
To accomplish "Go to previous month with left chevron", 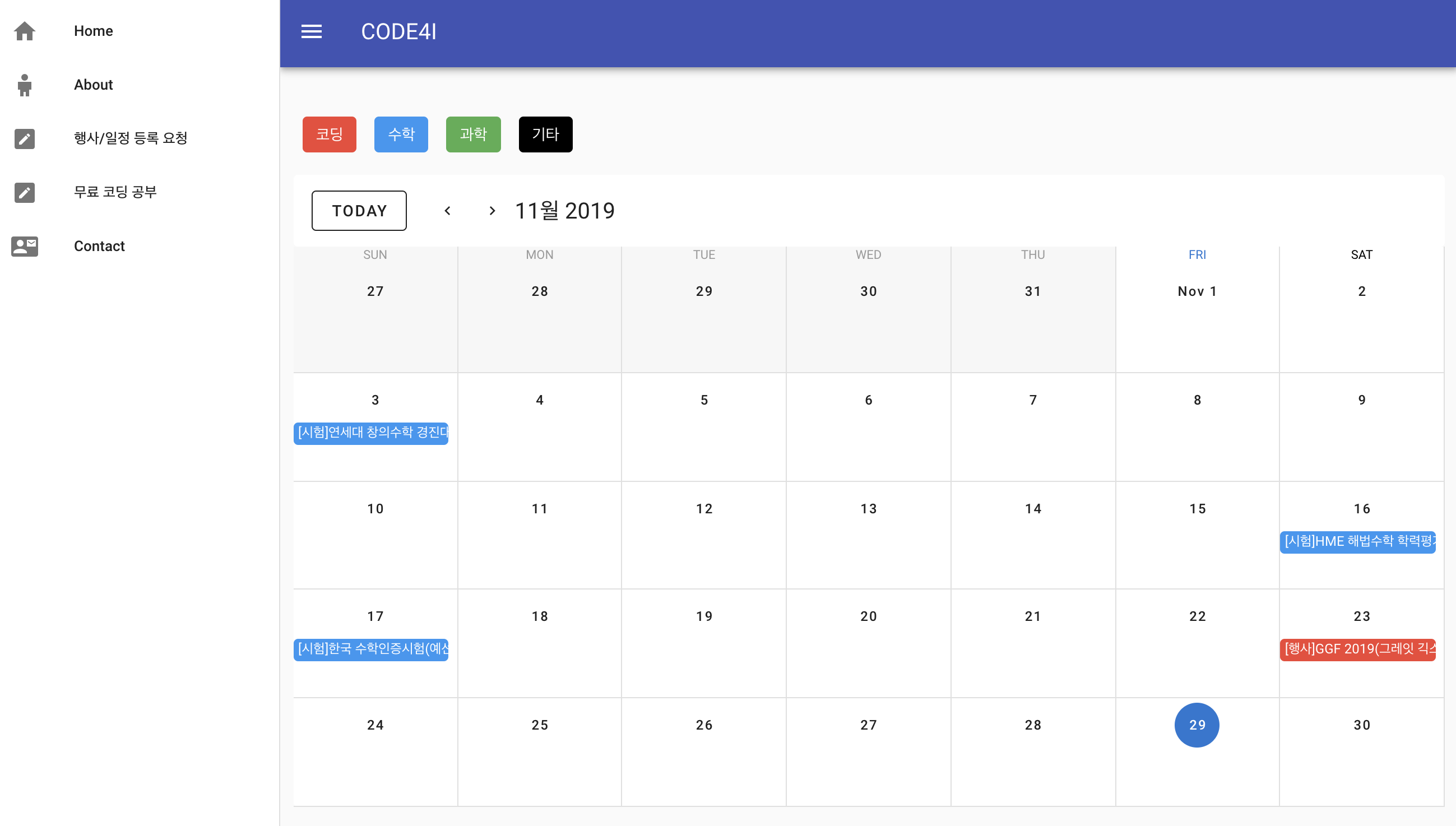I will coord(448,211).
